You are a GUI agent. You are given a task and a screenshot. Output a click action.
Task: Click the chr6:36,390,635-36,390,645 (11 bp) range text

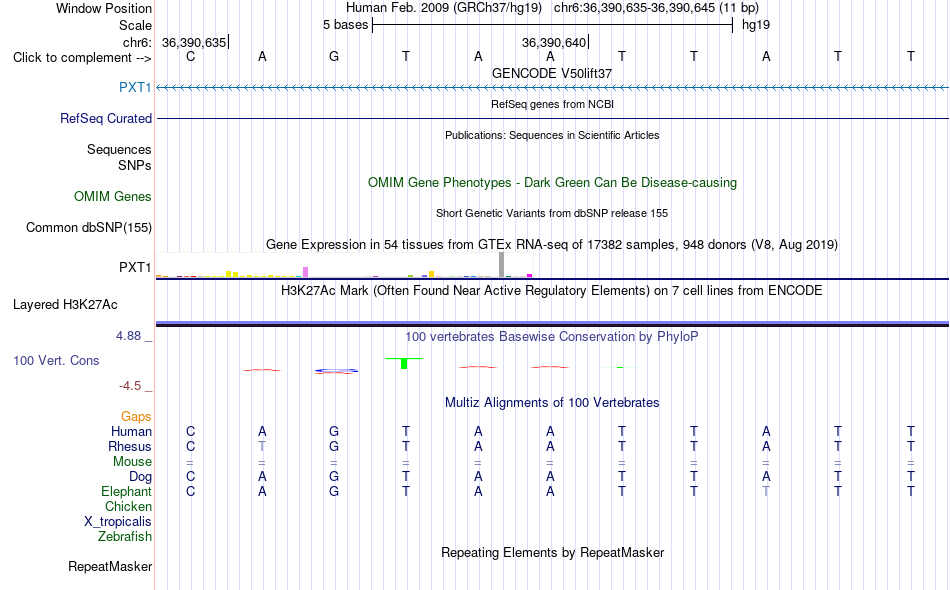[x=656, y=8]
